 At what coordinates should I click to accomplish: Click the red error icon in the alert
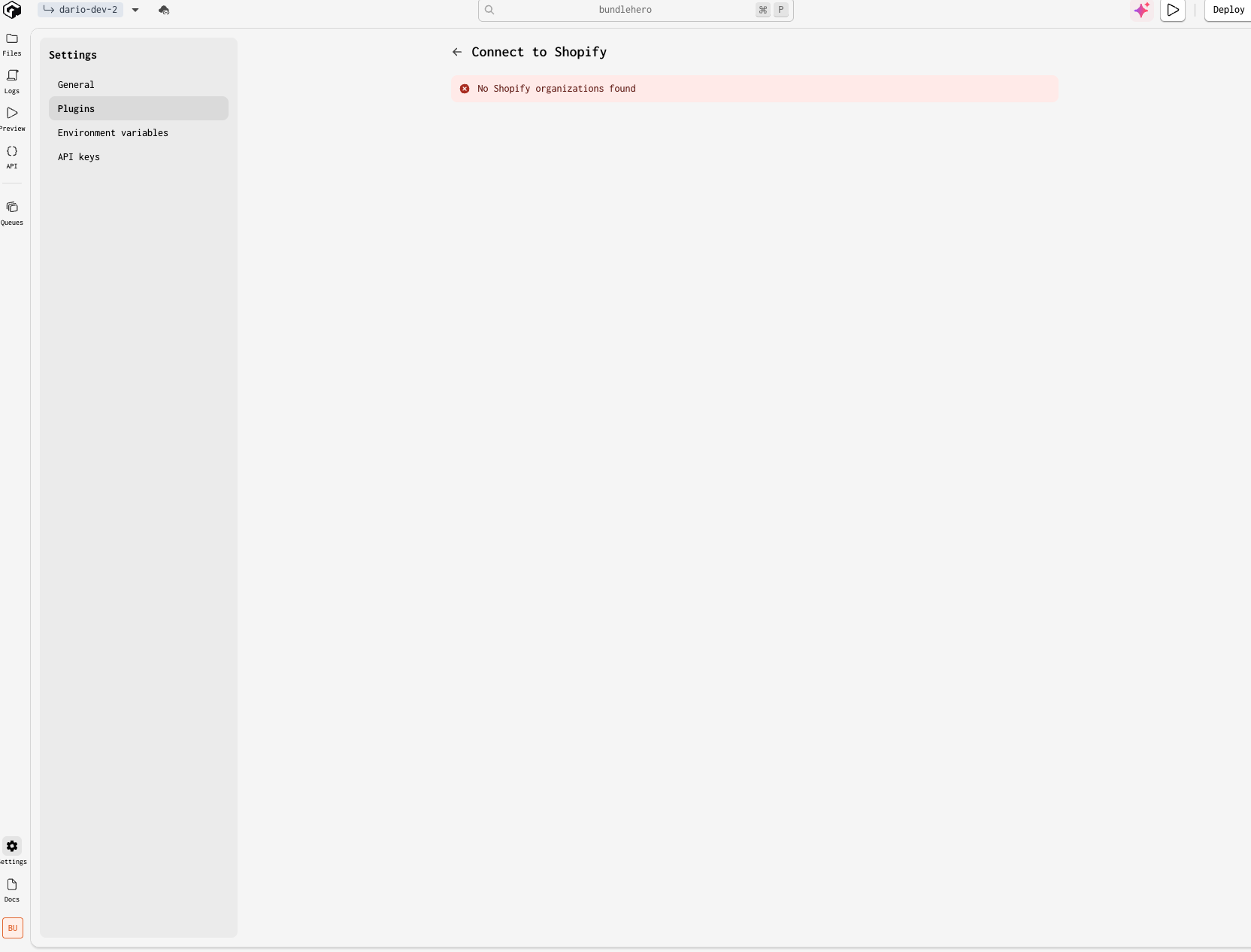coord(465,89)
